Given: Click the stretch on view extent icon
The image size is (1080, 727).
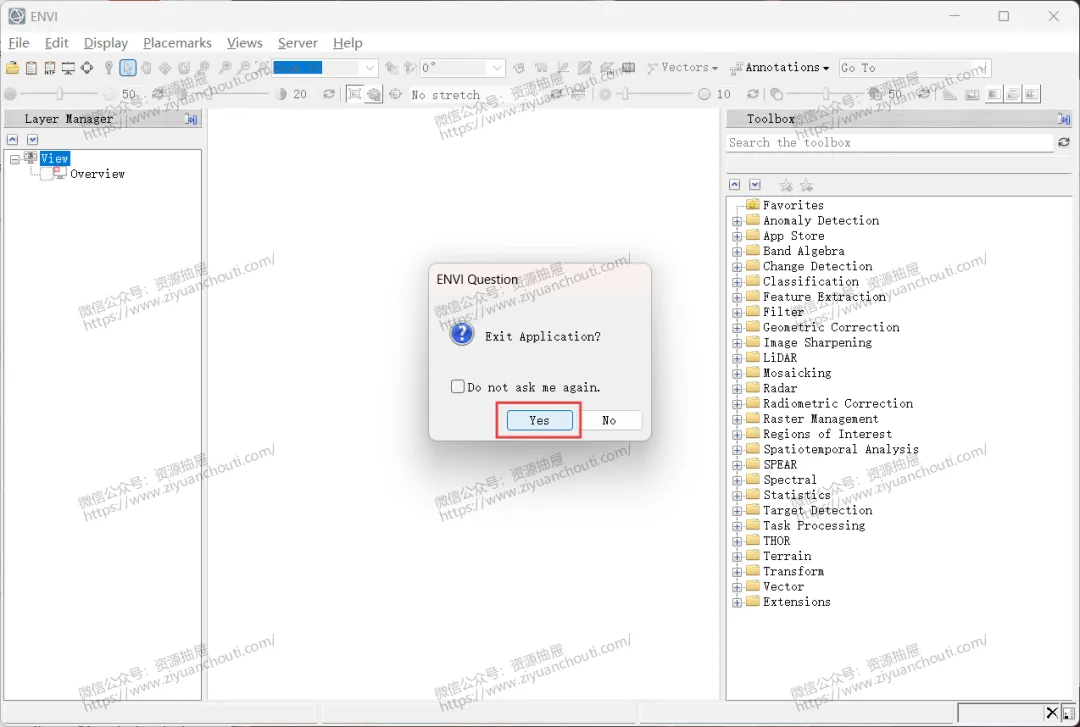Looking at the screenshot, I should tap(354, 94).
